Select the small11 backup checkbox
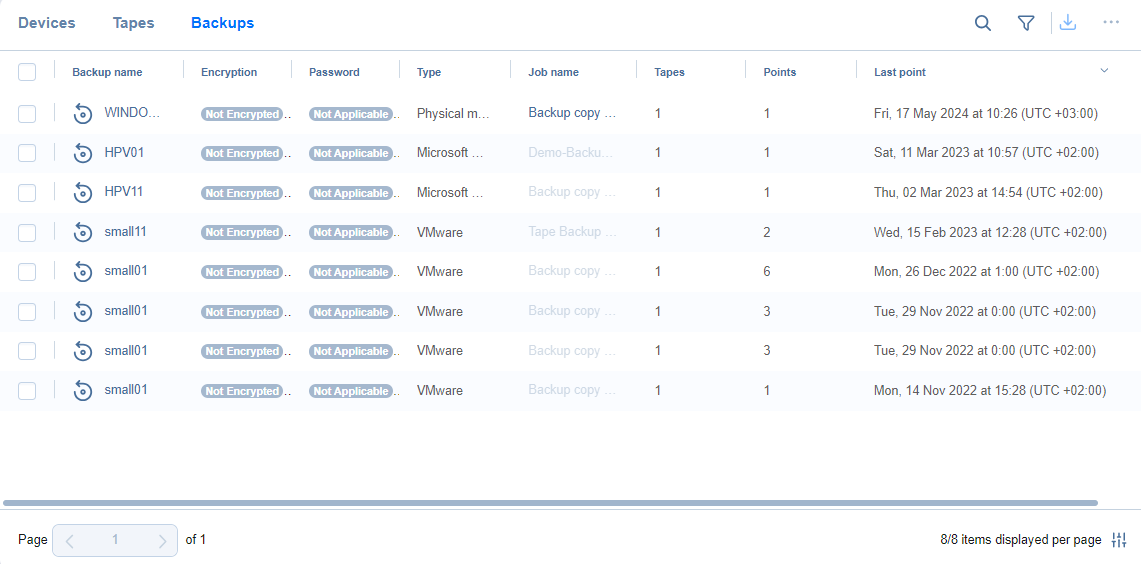 (27, 232)
